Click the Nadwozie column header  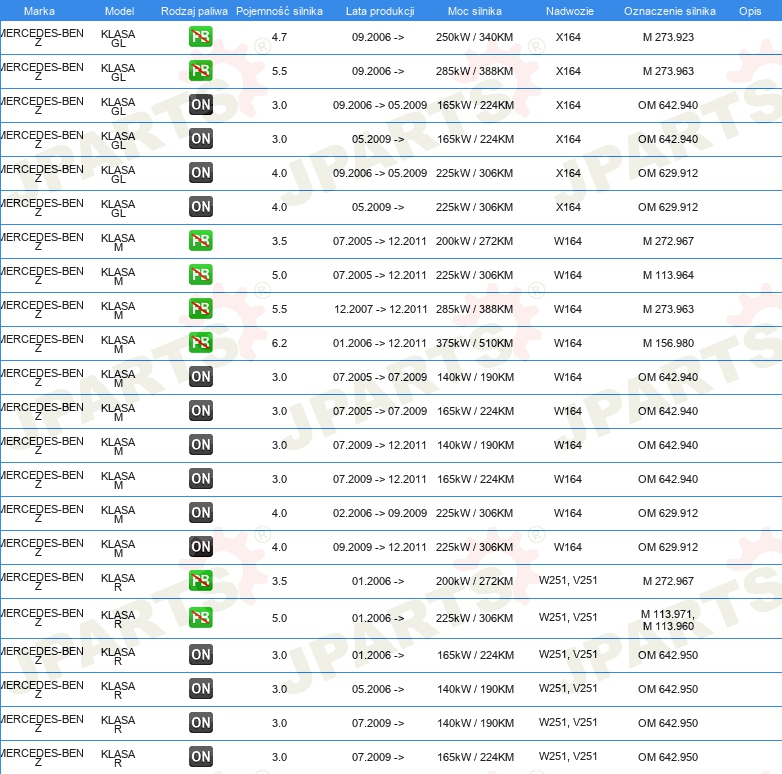point(568,10)
